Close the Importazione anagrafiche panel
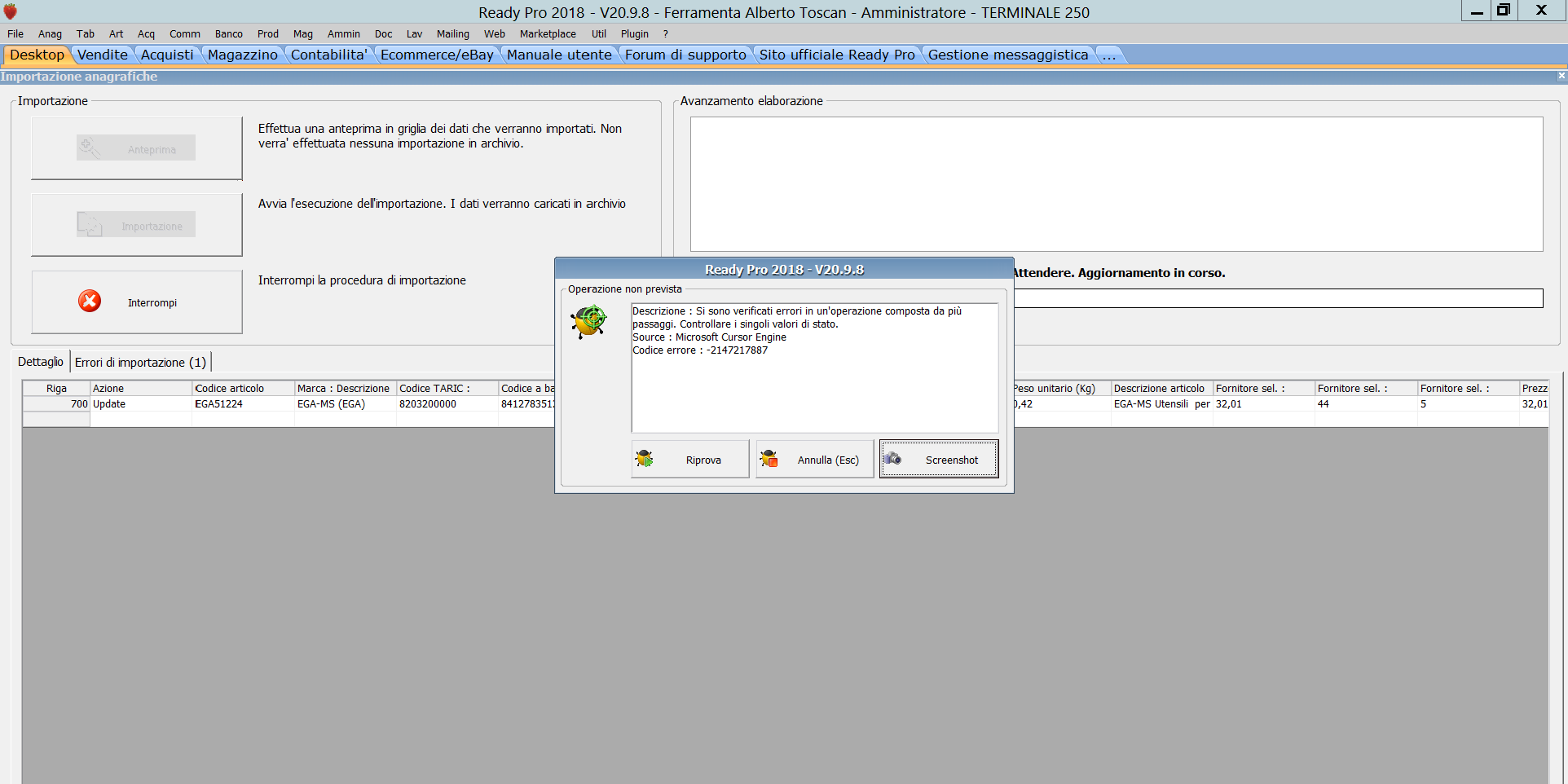The height and width of the screenshot is (784, 1568). pyautogui.click(x=1561, y=76)
